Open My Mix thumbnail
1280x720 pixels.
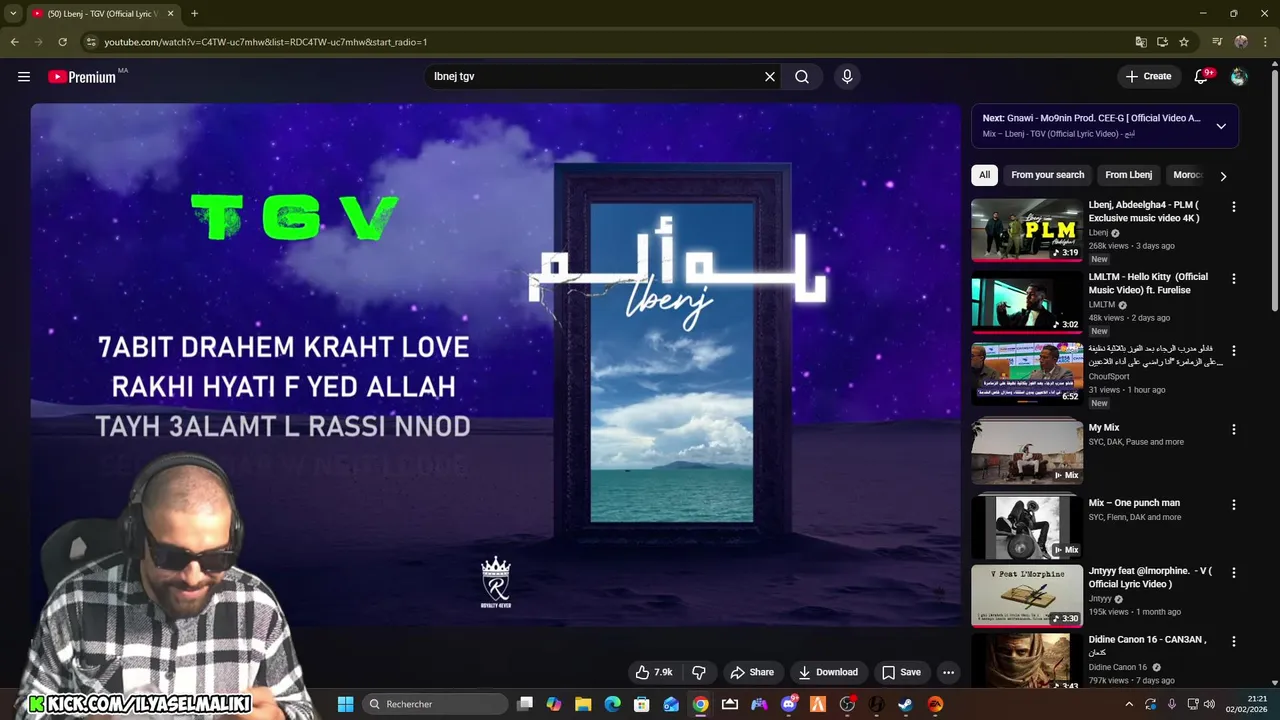1027,453
